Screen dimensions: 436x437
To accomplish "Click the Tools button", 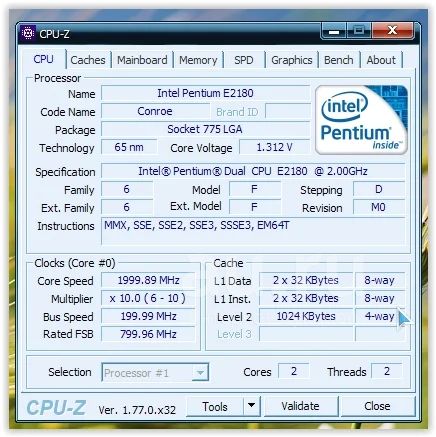I will (x=215, y=406).
